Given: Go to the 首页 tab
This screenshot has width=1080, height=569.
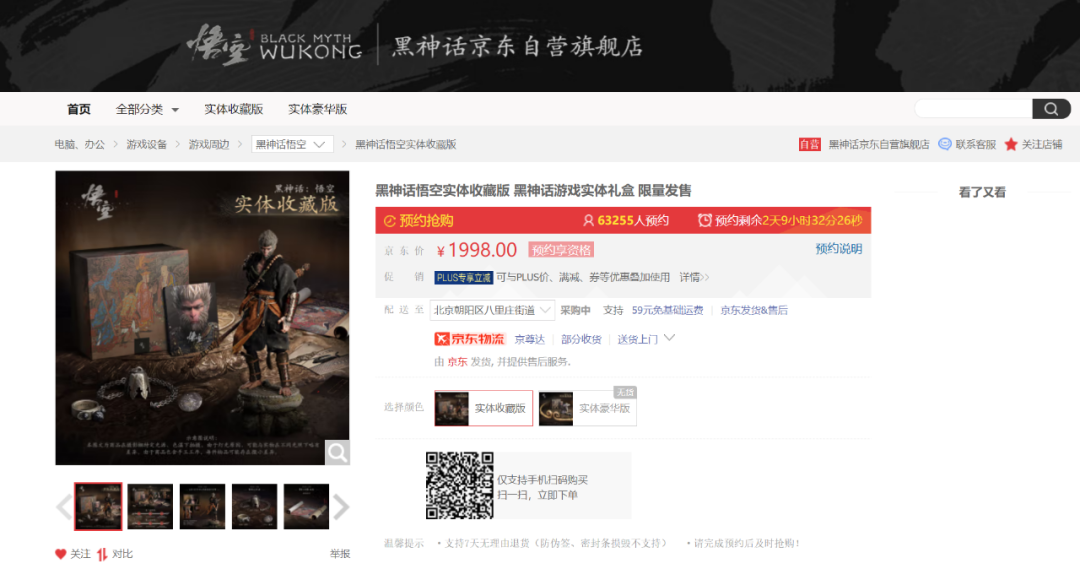Looking at the screenshot, I should click(79, 110).
